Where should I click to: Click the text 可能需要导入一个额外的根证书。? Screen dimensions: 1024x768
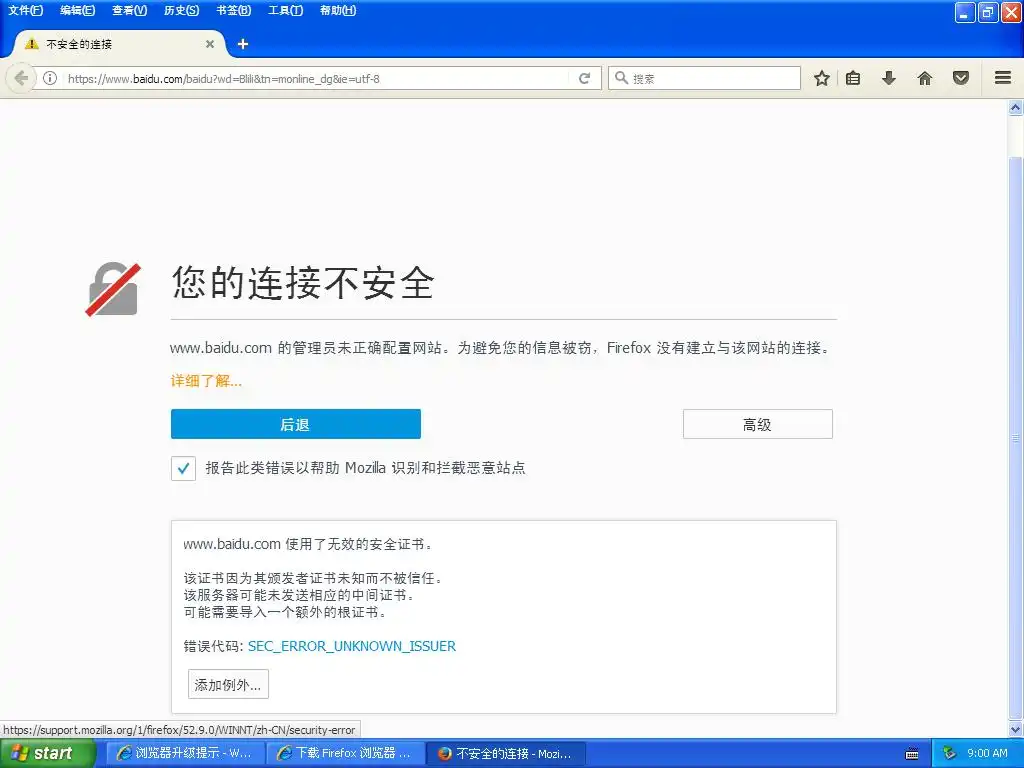click(x=286, y=612)
